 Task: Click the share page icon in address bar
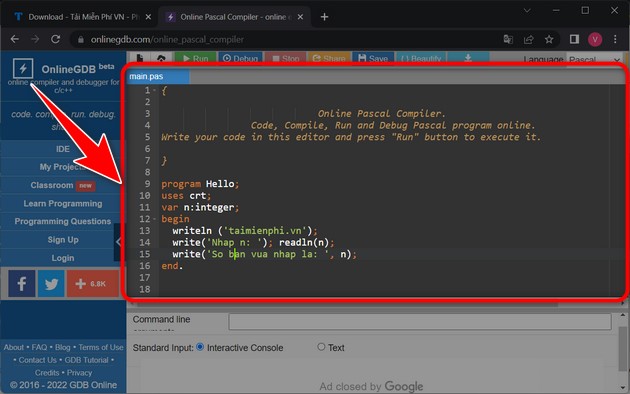(528, 39)
